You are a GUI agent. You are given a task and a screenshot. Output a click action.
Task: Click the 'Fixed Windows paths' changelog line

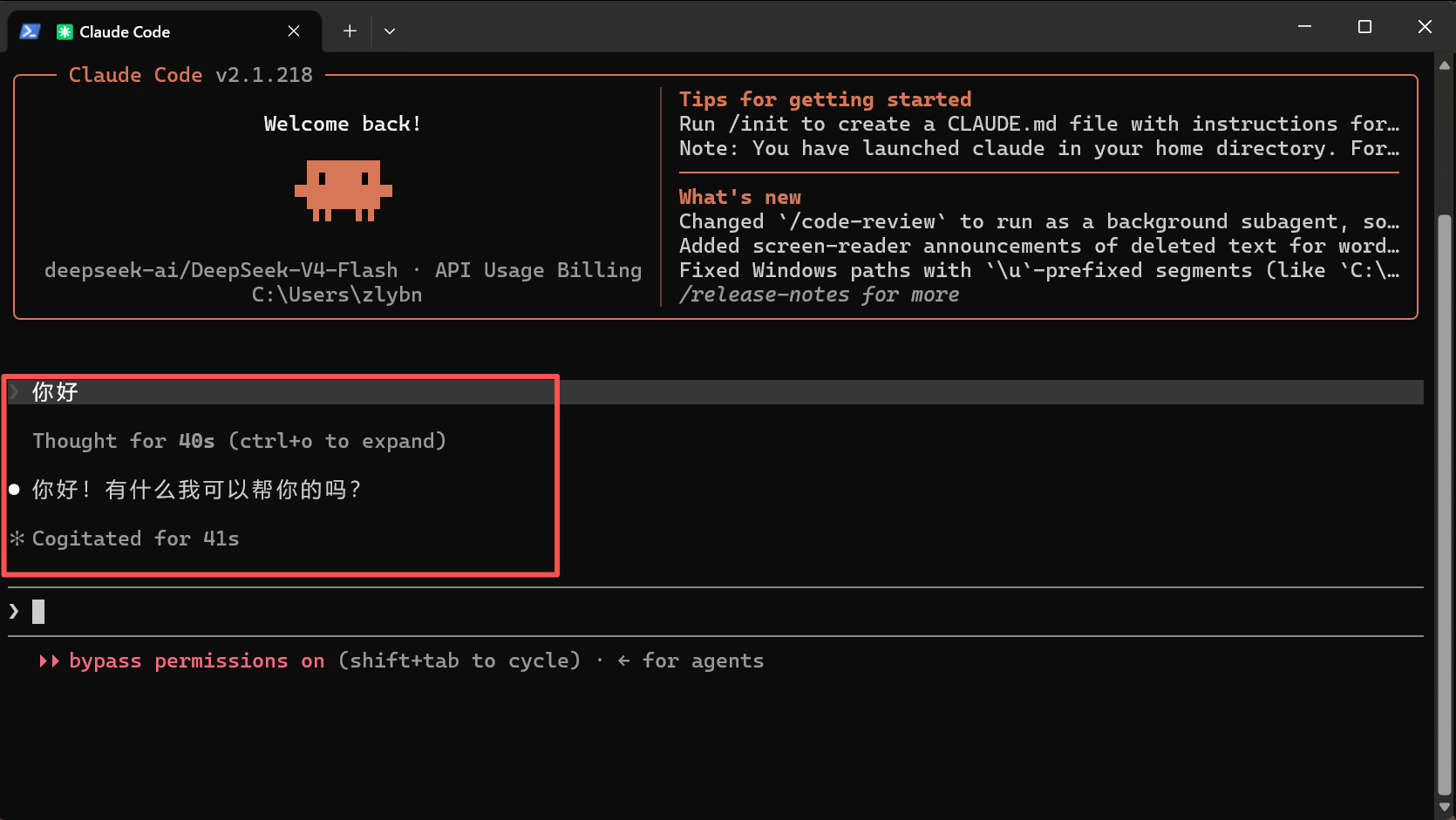click(1038, 270)
